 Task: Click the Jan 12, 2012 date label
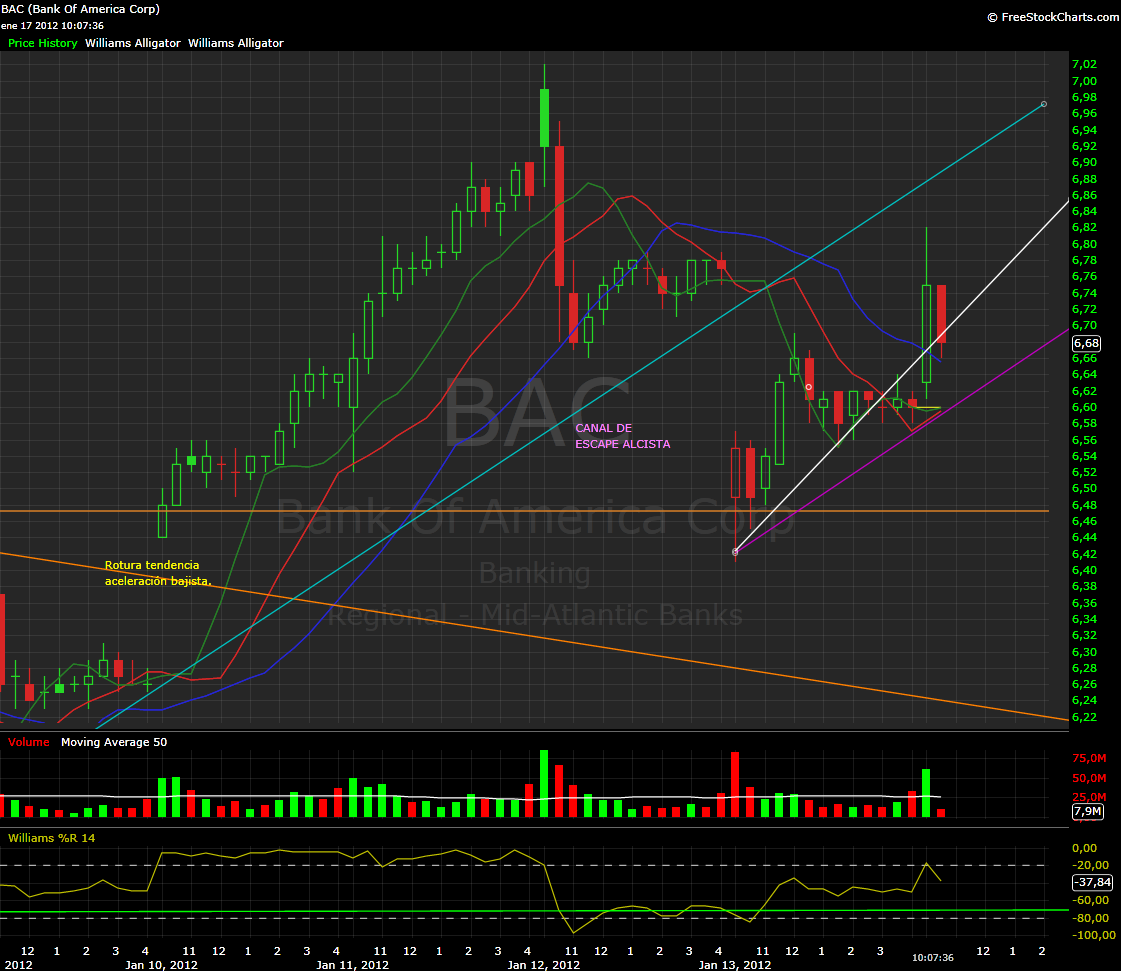[x=543, y=965]
